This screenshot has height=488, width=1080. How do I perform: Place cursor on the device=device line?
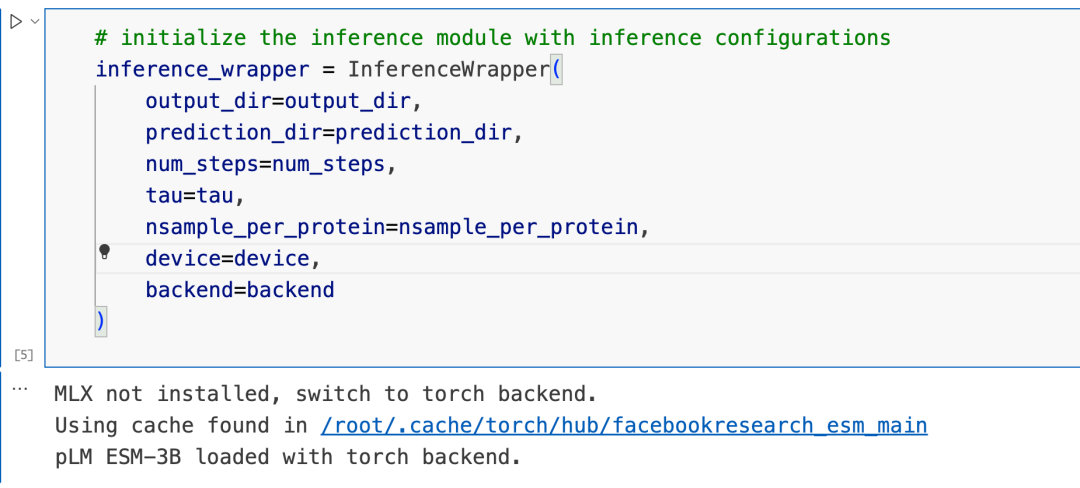pos(233,259)
